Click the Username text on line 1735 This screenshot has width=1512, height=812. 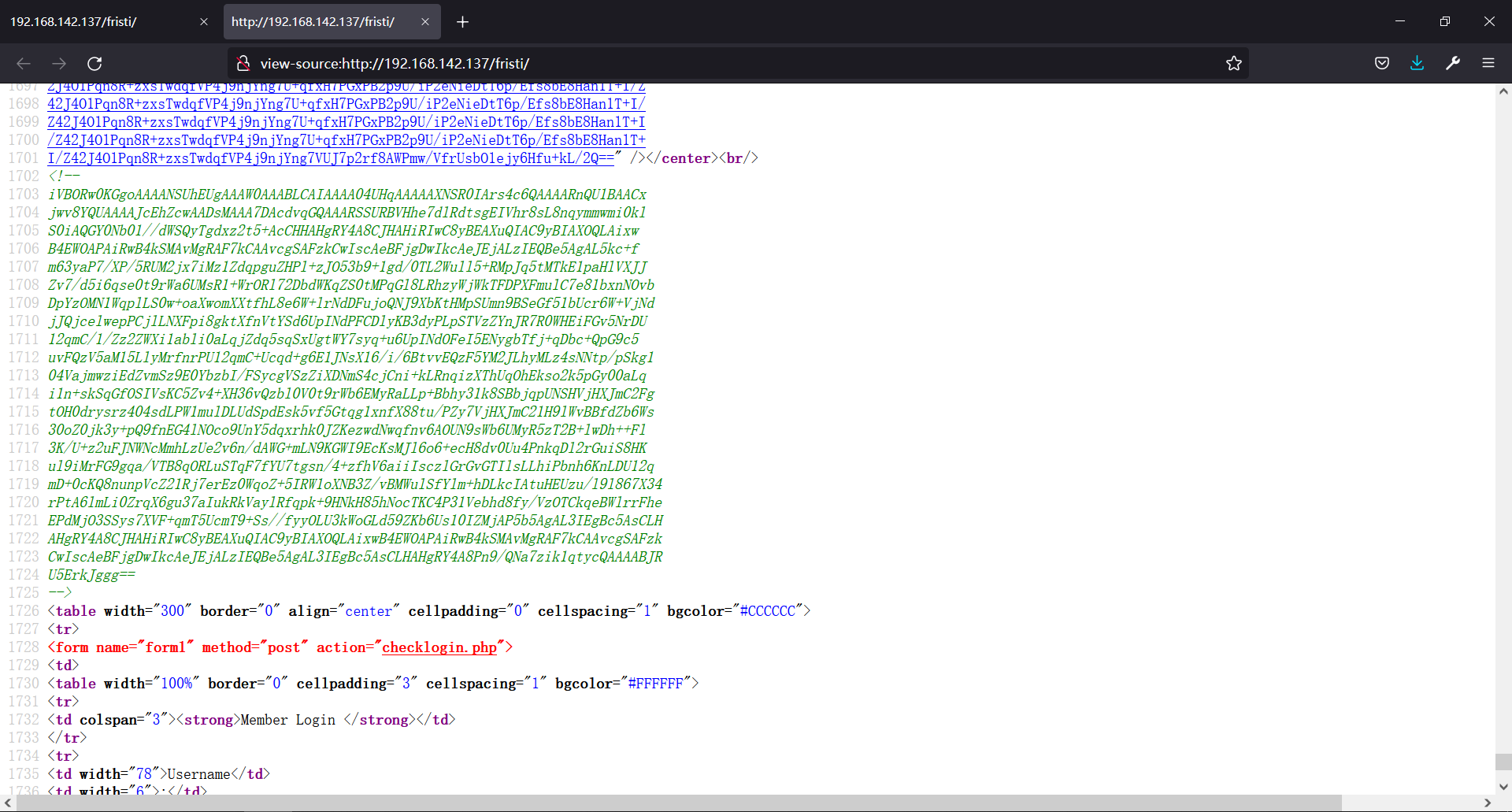tap(198, 774)
